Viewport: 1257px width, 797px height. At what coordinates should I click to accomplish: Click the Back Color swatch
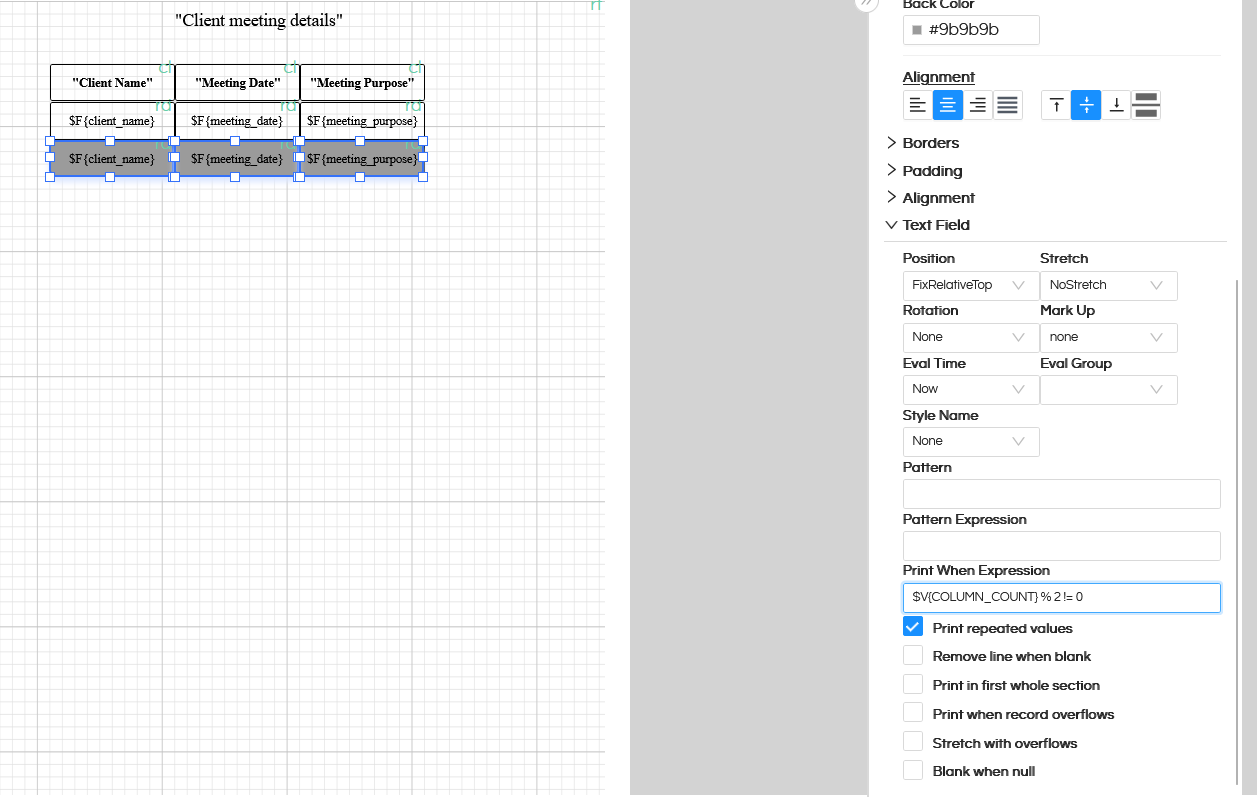click(916, 30)
